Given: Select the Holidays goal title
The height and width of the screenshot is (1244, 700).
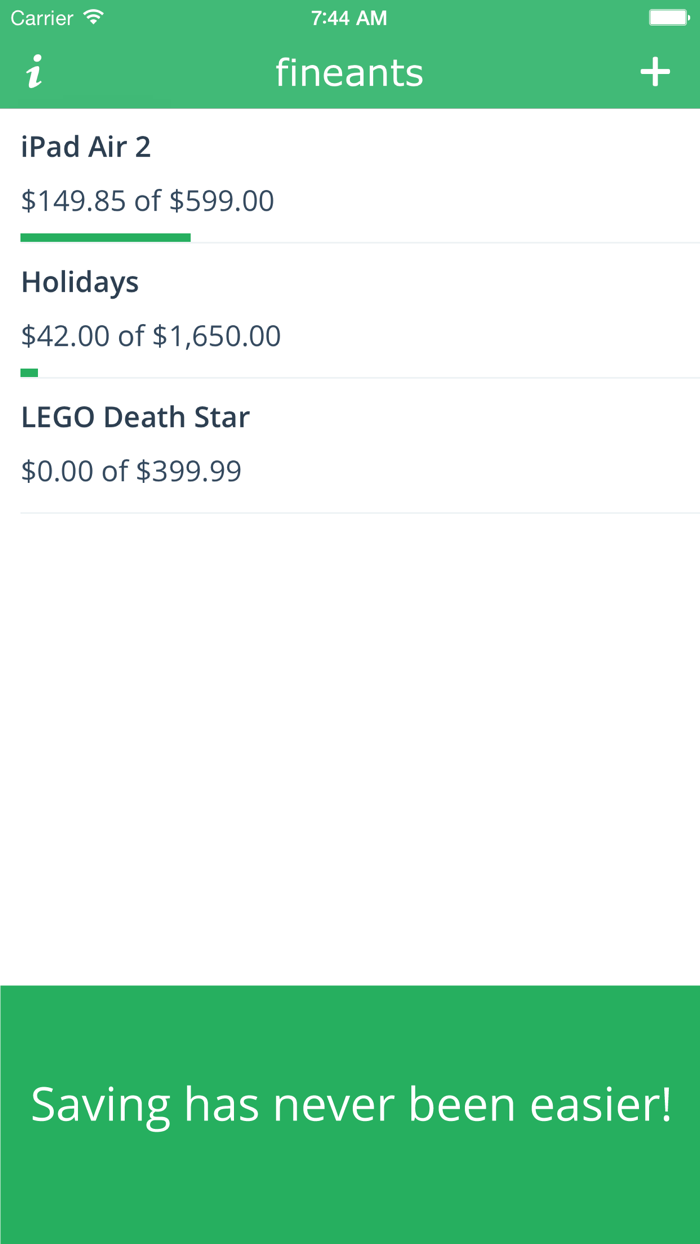Looking at the screenshot, I should 80,282.
